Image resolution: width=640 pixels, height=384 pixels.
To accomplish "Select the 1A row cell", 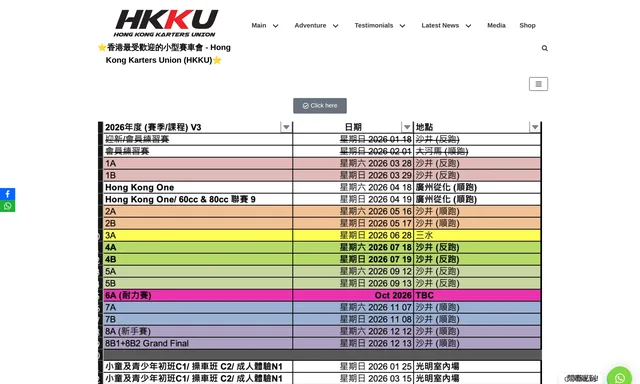I will [x=198, y=163].
